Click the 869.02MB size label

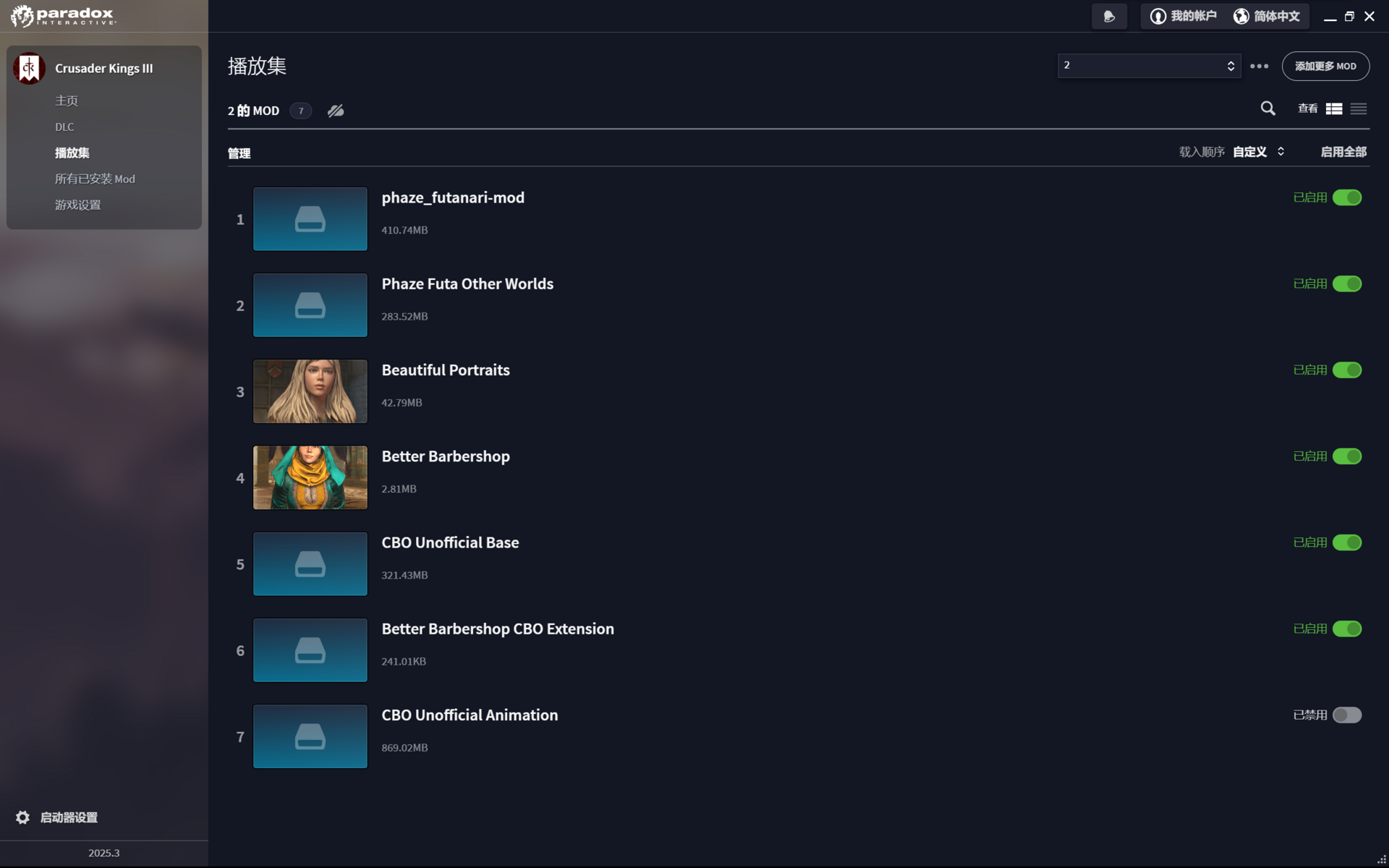[x=404, y=748]
